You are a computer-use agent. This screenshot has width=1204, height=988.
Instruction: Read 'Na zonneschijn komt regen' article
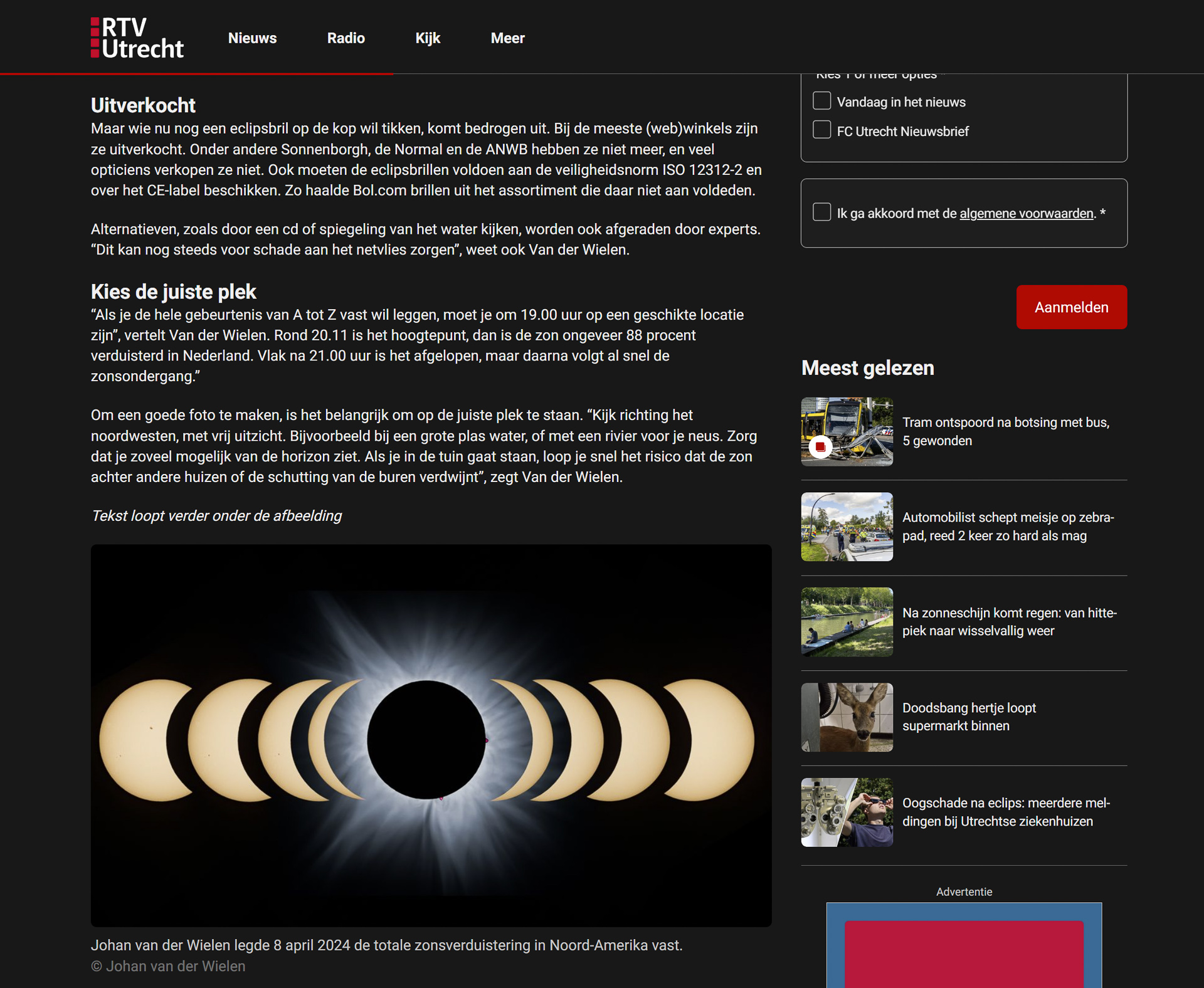pyautogui.click(x=1009, y=622)
